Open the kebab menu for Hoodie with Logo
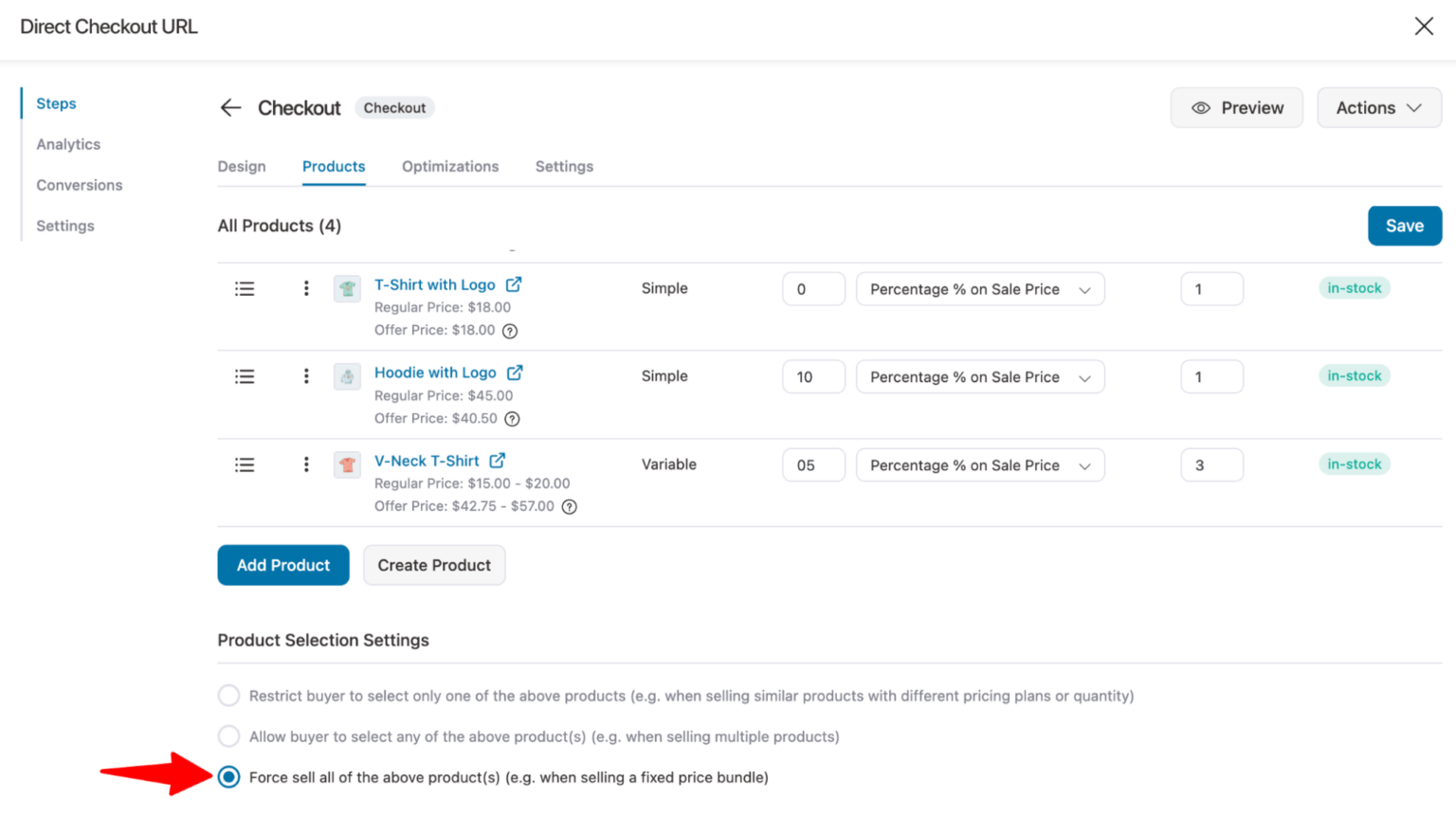Viewport: 1456px width, 819px height. coord(305,376)
